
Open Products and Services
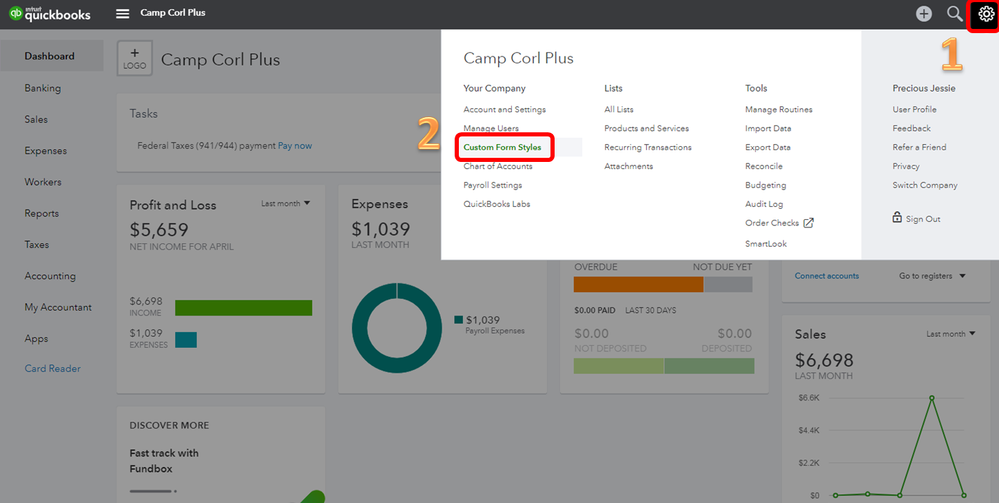pyautogui.click(x=647, y=128)
